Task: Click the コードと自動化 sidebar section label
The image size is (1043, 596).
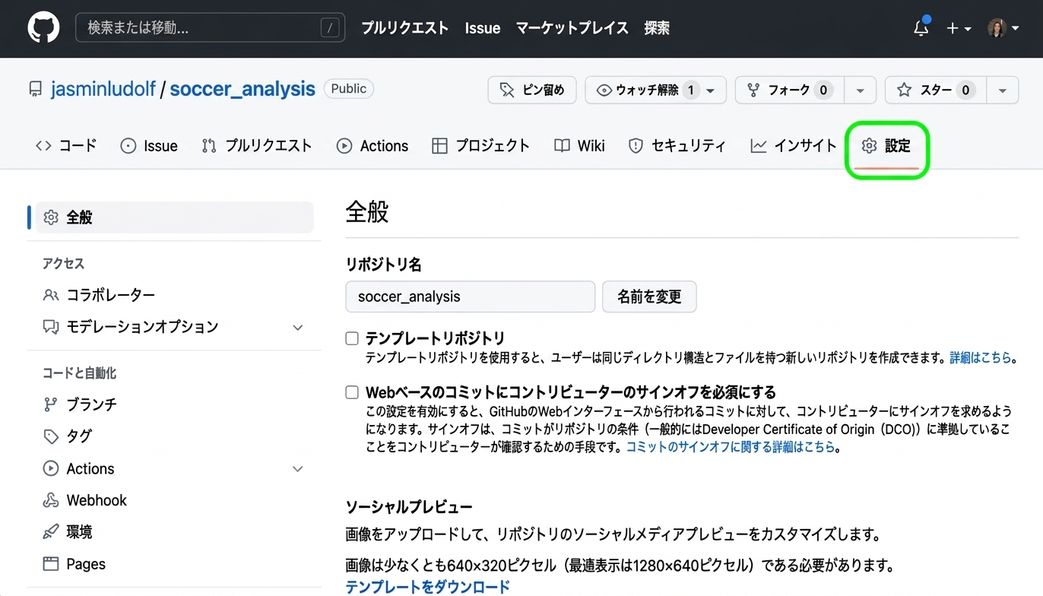Action: click(x=79, y=373)
